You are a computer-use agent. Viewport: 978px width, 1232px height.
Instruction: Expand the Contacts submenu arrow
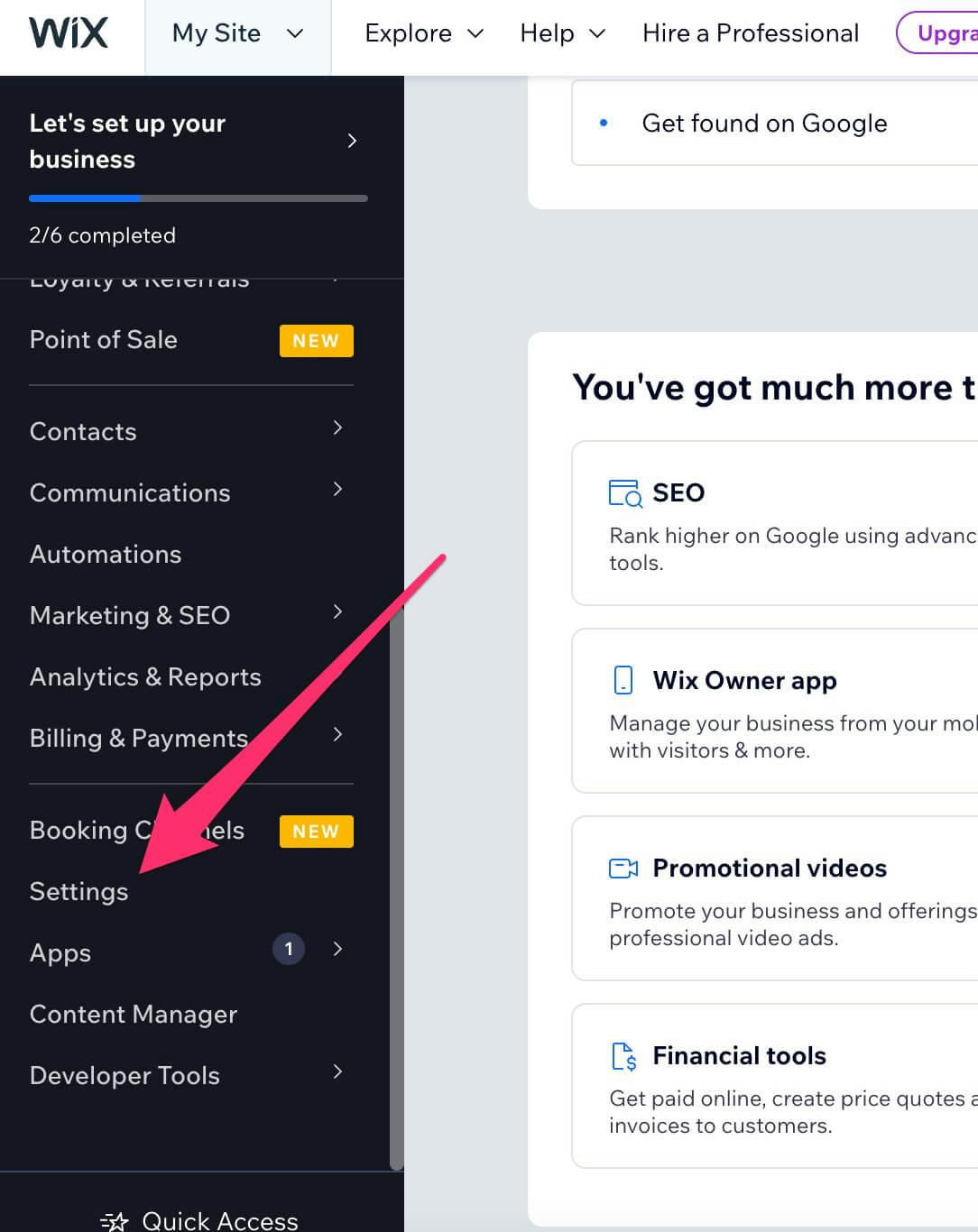pos(337,428)
